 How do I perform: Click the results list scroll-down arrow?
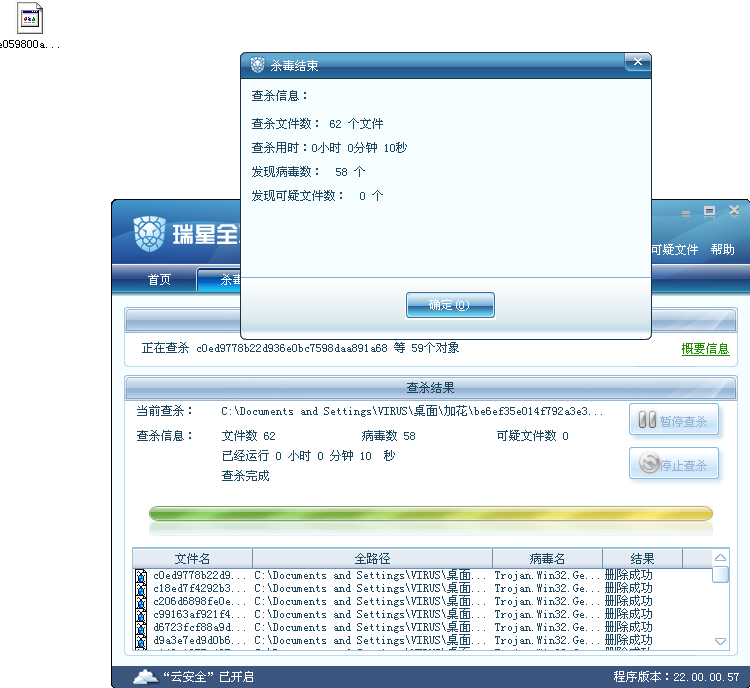(720, 641)
